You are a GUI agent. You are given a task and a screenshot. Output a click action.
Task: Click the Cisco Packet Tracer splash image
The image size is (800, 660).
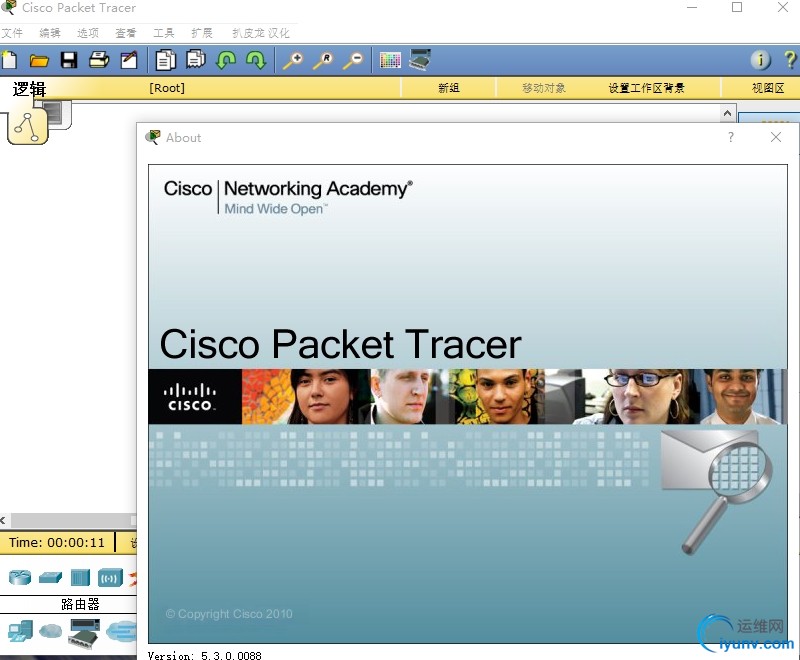pyautogui.click(x=468, y=403)
